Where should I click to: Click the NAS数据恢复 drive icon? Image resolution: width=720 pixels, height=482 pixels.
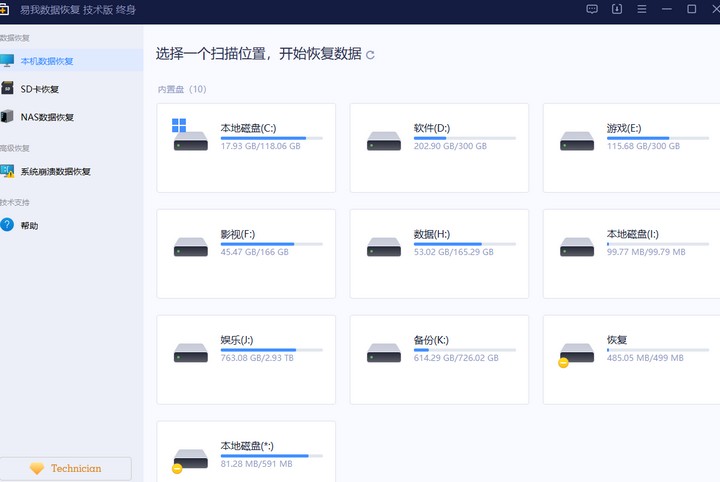click(8, 117)
